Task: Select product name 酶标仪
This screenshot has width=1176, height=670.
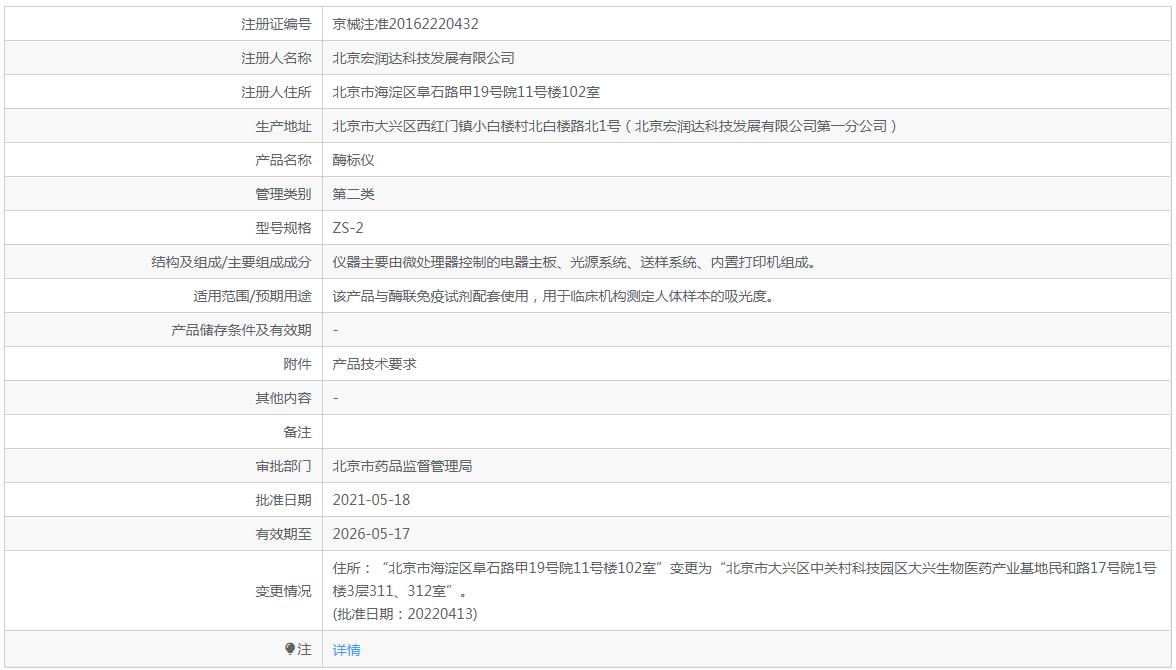Action: [353, 160]
